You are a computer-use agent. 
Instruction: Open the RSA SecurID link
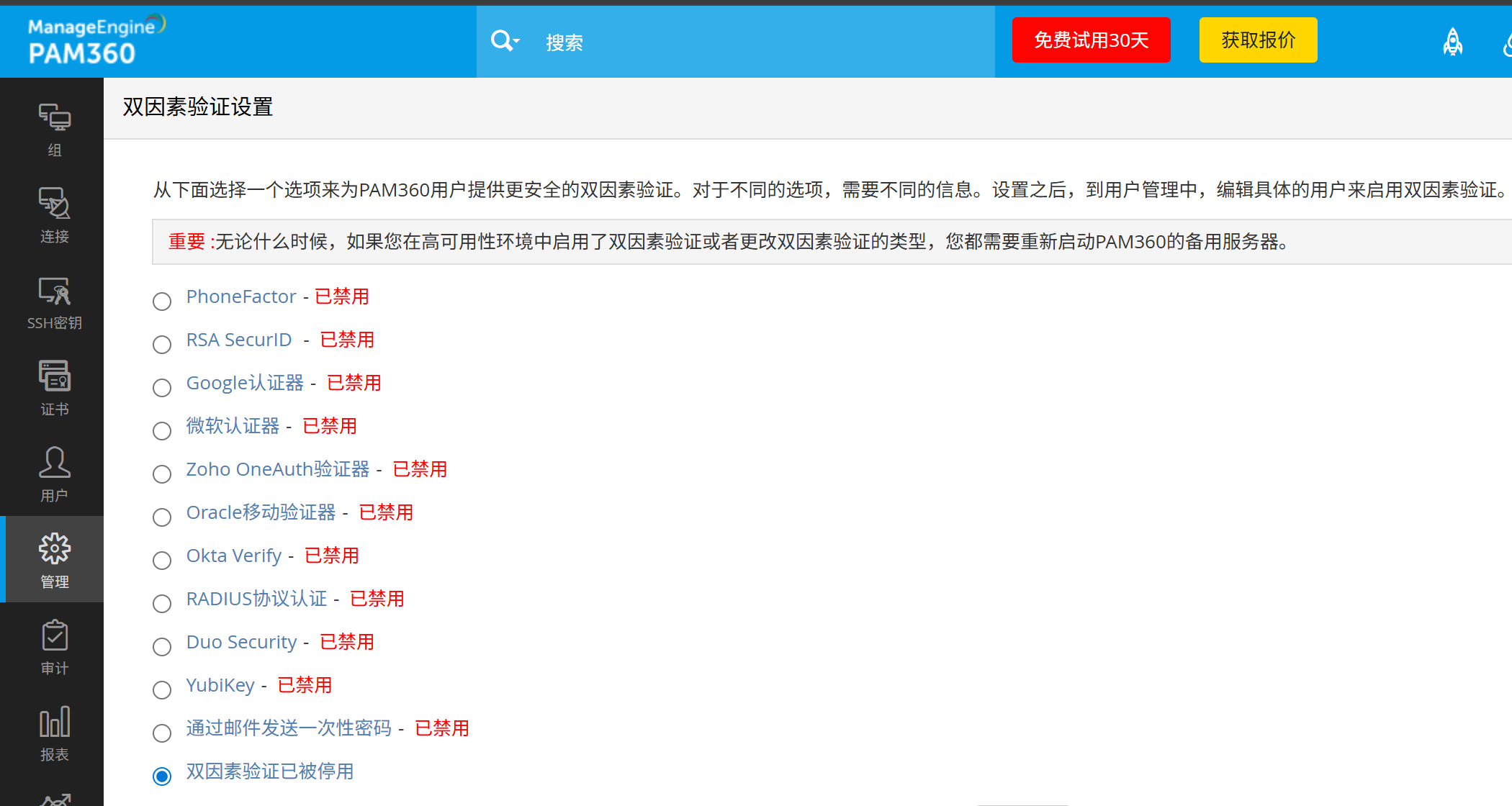click(x=239, y=340)
